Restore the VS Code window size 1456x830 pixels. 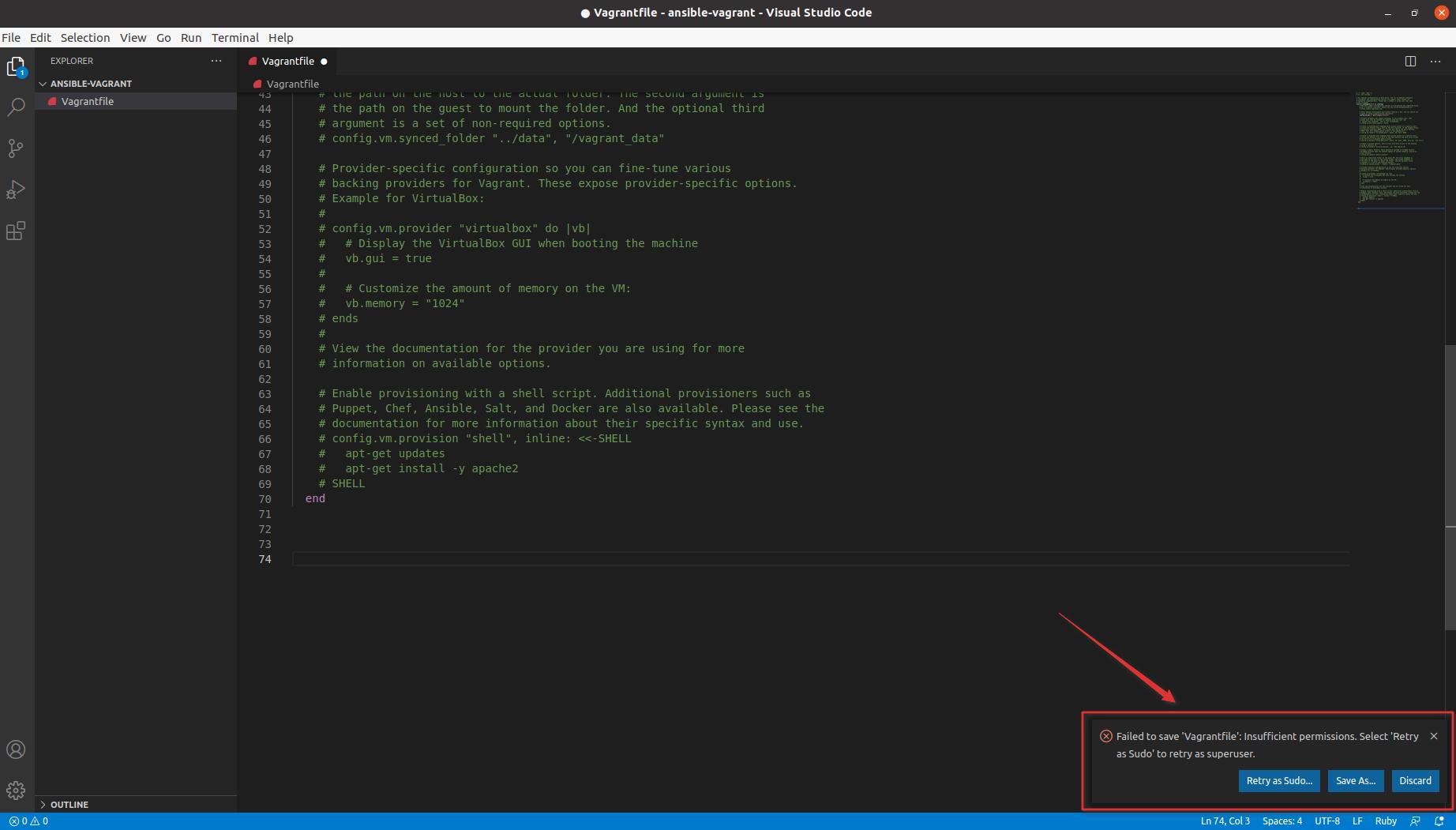pos(1414,13)
